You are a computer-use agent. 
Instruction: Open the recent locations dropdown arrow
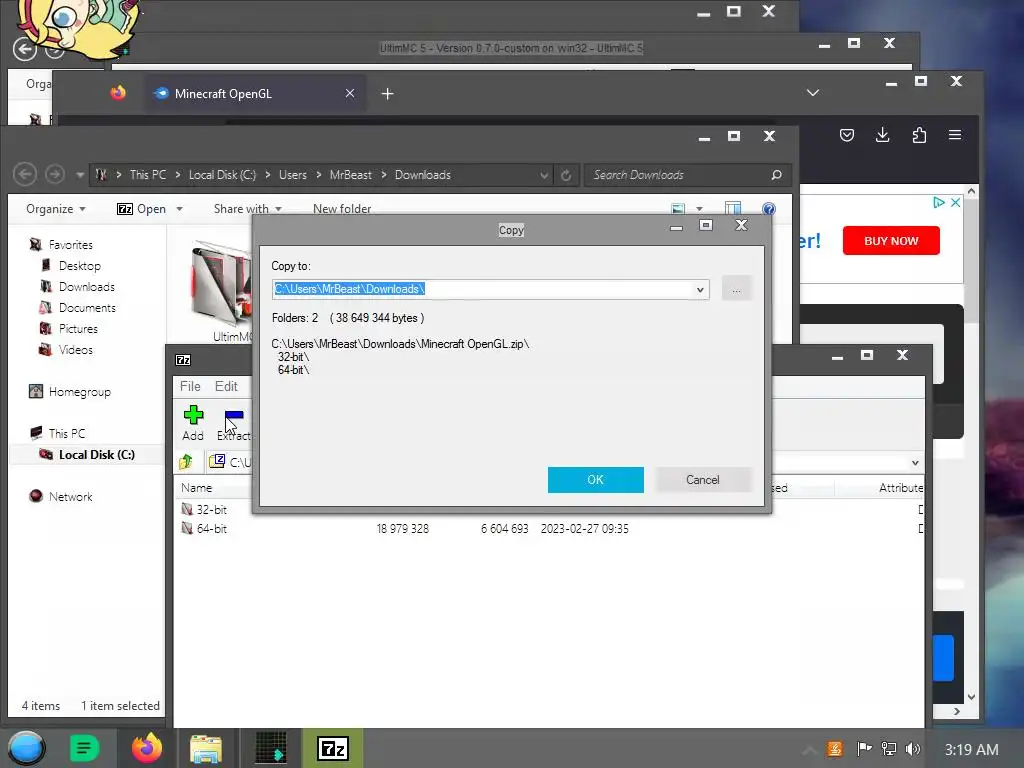(x=80, y=175)
